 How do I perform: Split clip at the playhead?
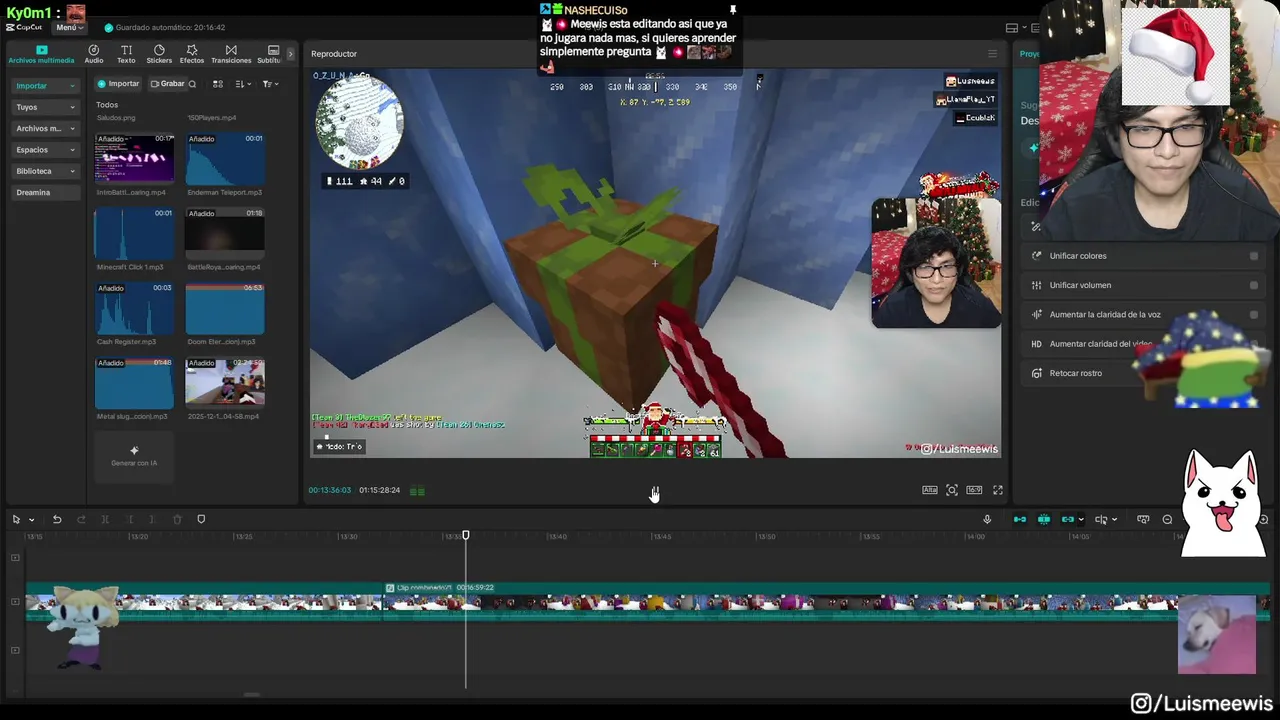105,519
